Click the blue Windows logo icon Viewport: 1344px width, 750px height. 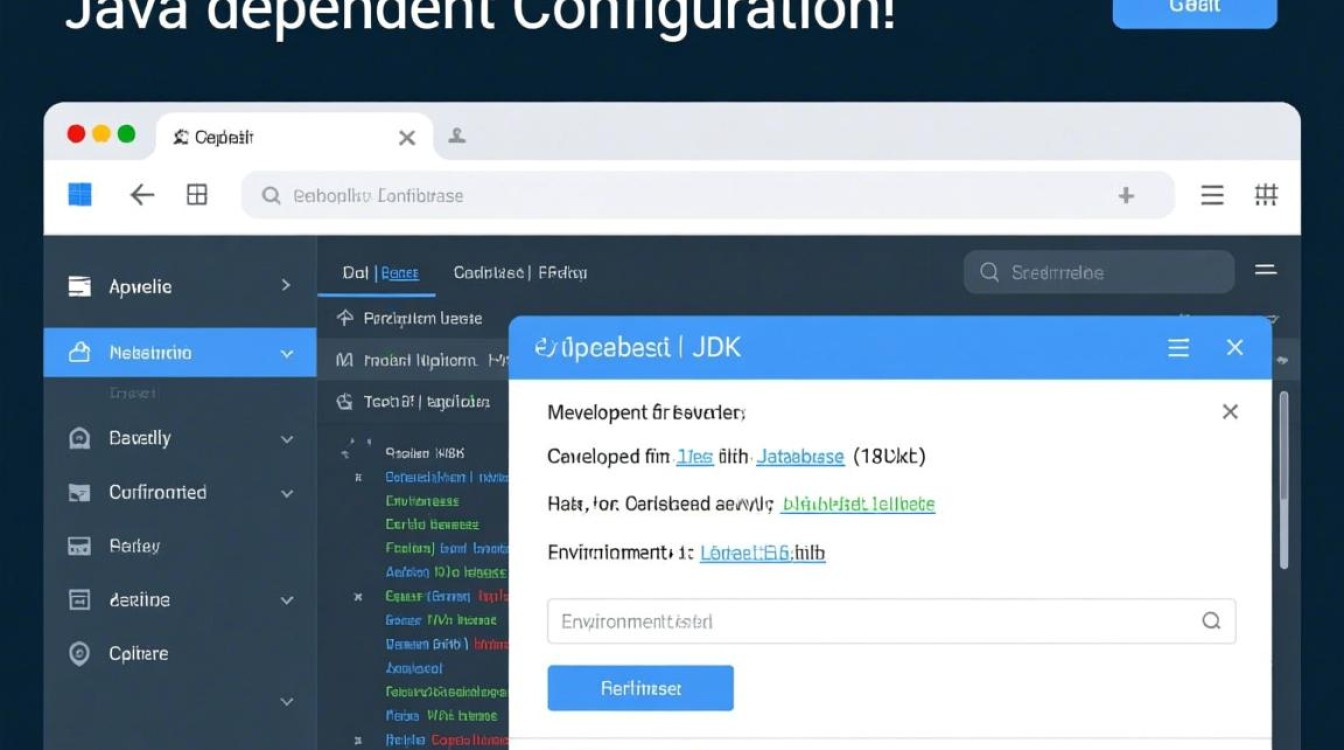tap(80, 194)
